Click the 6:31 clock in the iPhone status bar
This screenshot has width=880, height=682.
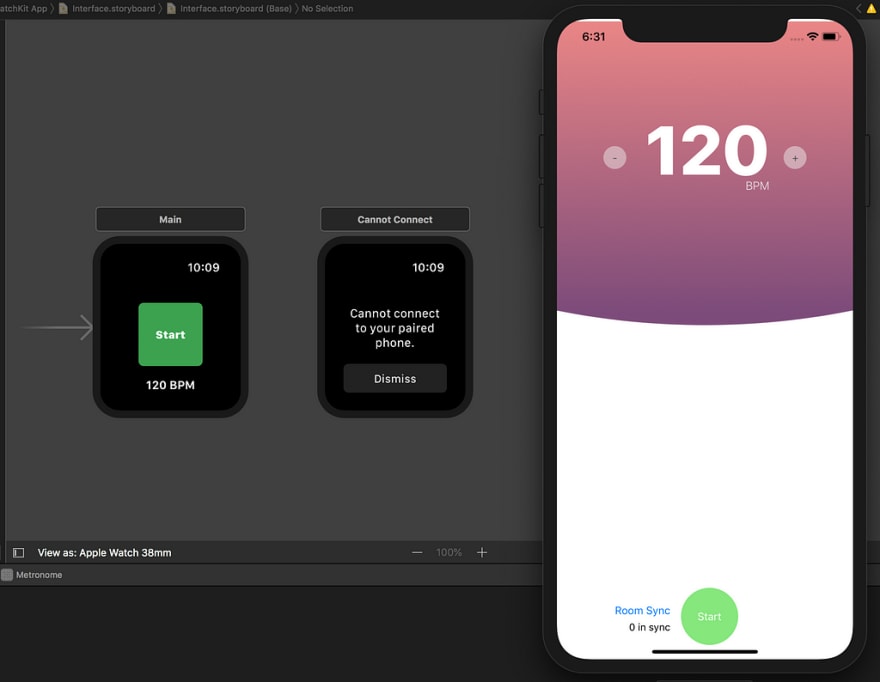pyautogui.click(x=594, y=36)
